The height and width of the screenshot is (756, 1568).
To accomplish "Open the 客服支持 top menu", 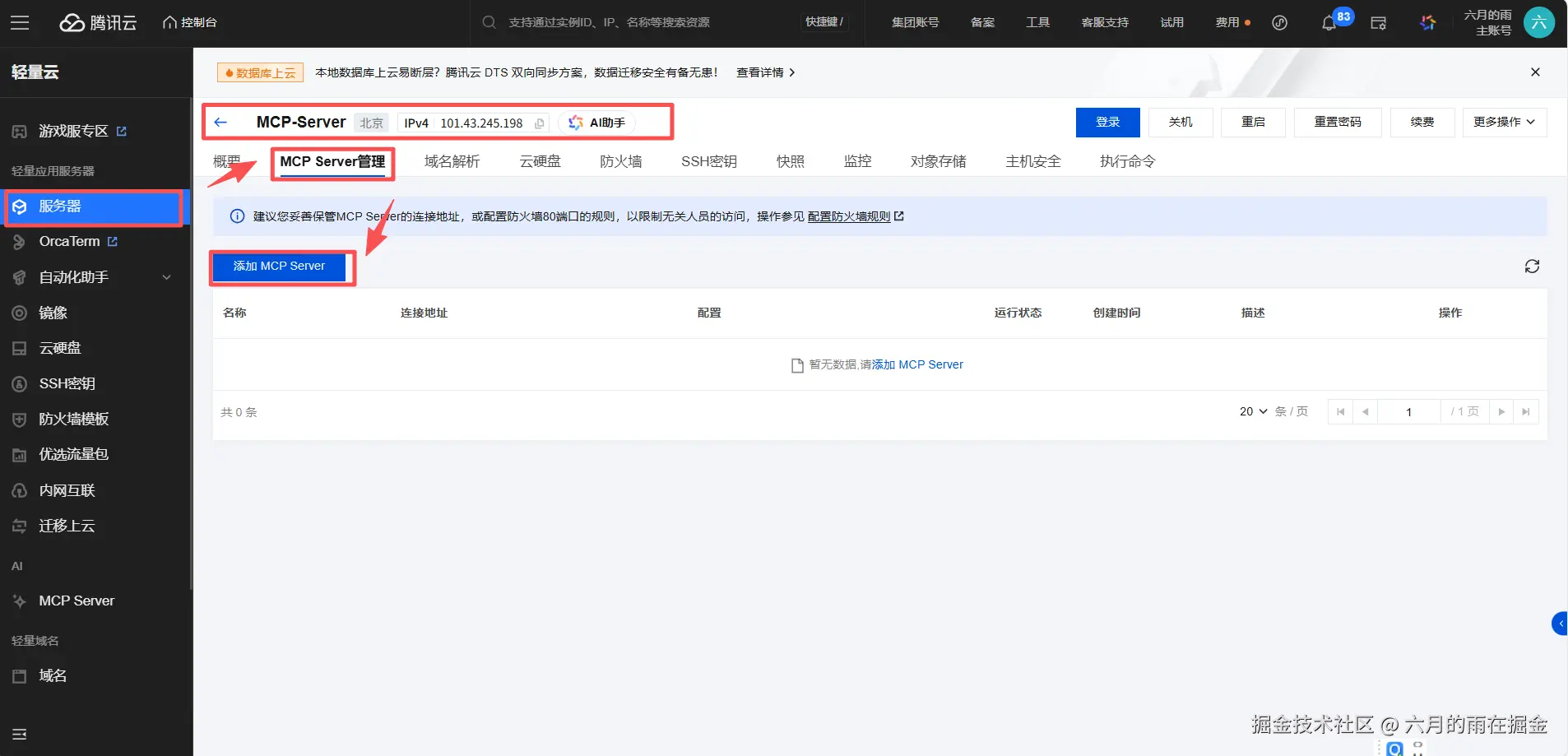I will [1105, 22].
